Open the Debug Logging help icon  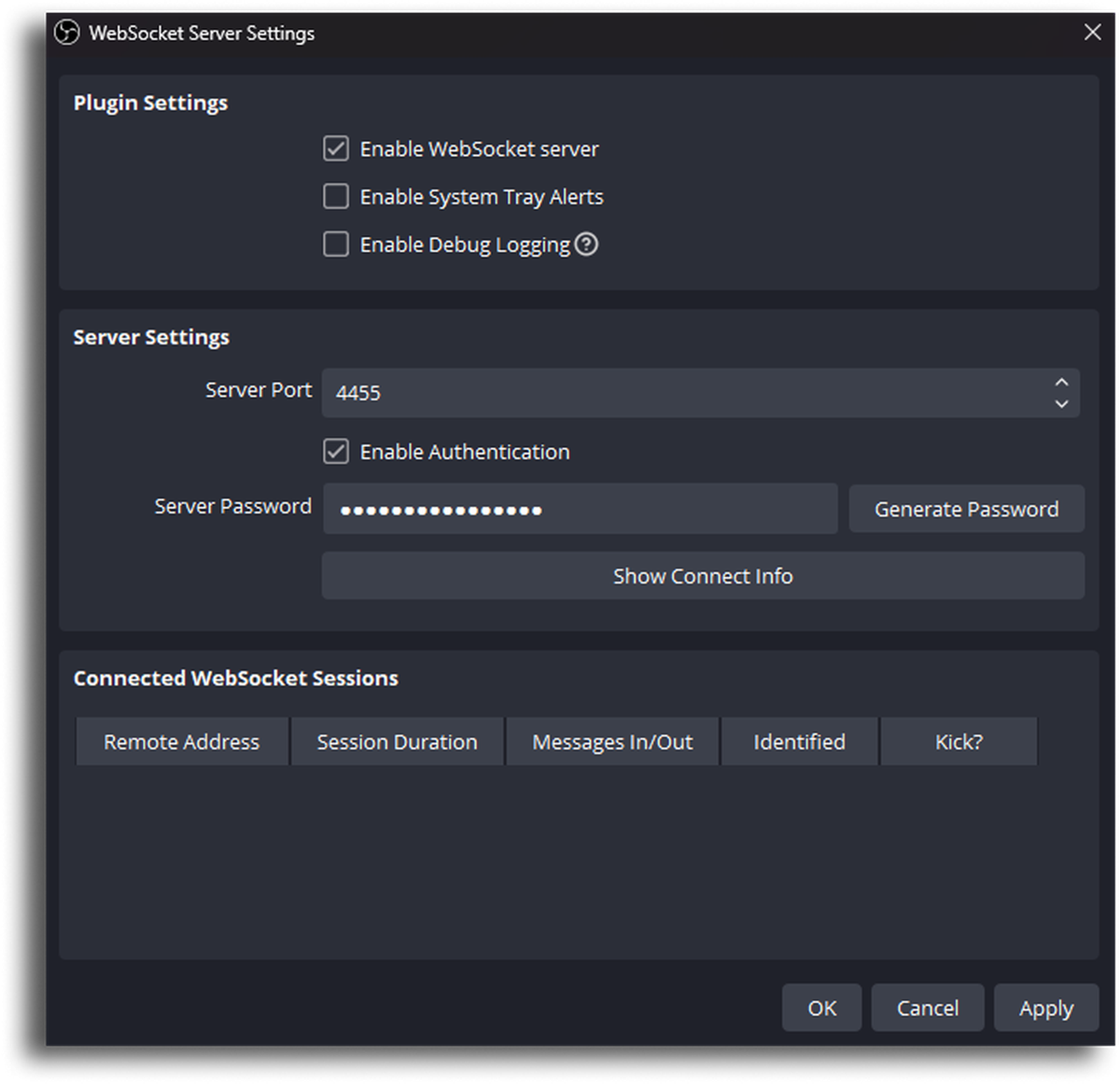(x=586, y=245)
